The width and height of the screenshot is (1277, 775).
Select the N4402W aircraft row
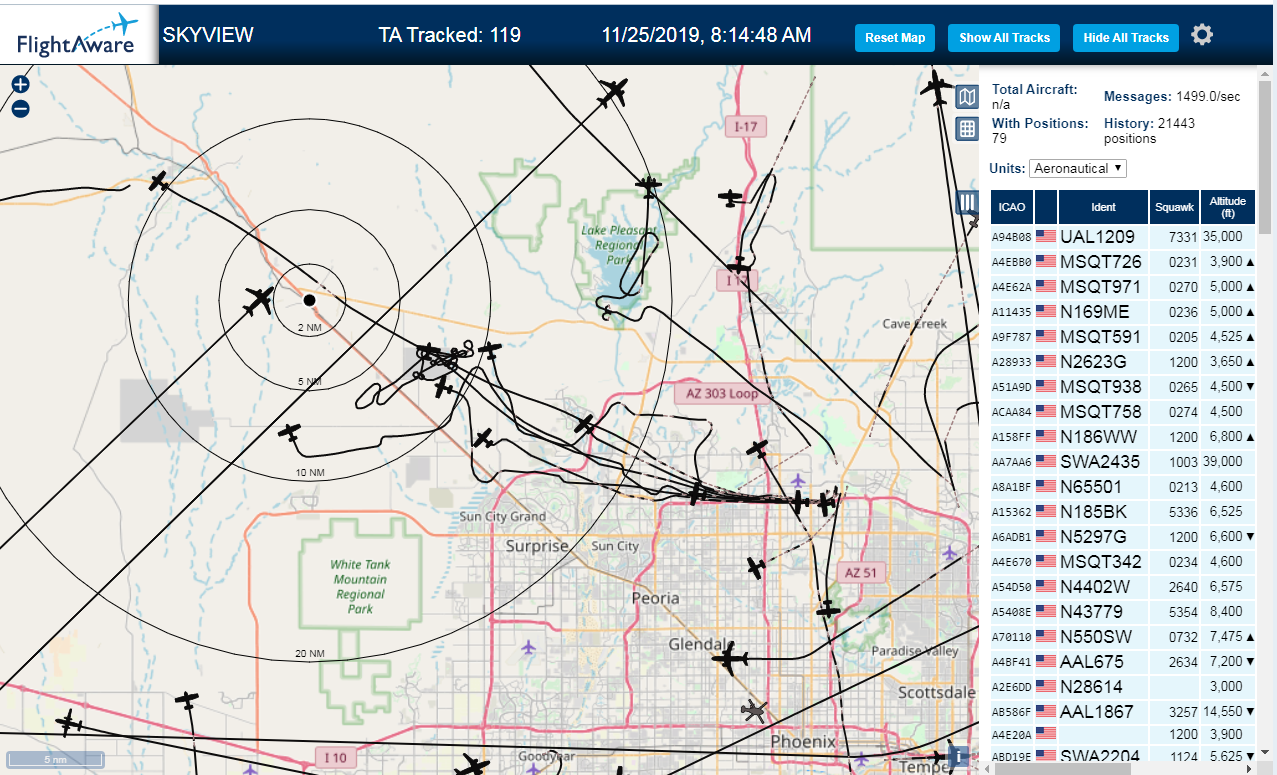(x=1123, y=587)
